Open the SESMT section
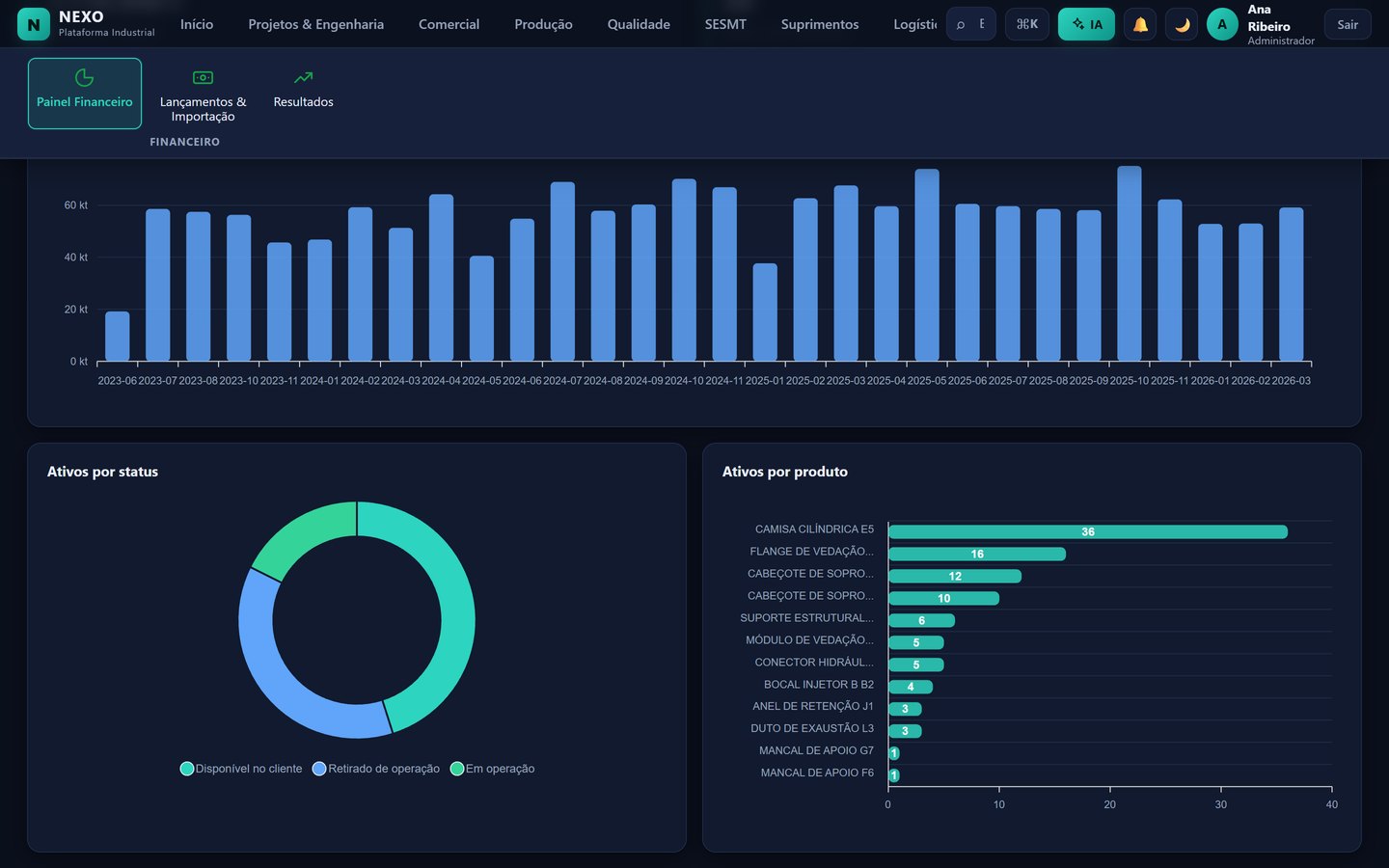1389x868 pixels. point(725,24)
